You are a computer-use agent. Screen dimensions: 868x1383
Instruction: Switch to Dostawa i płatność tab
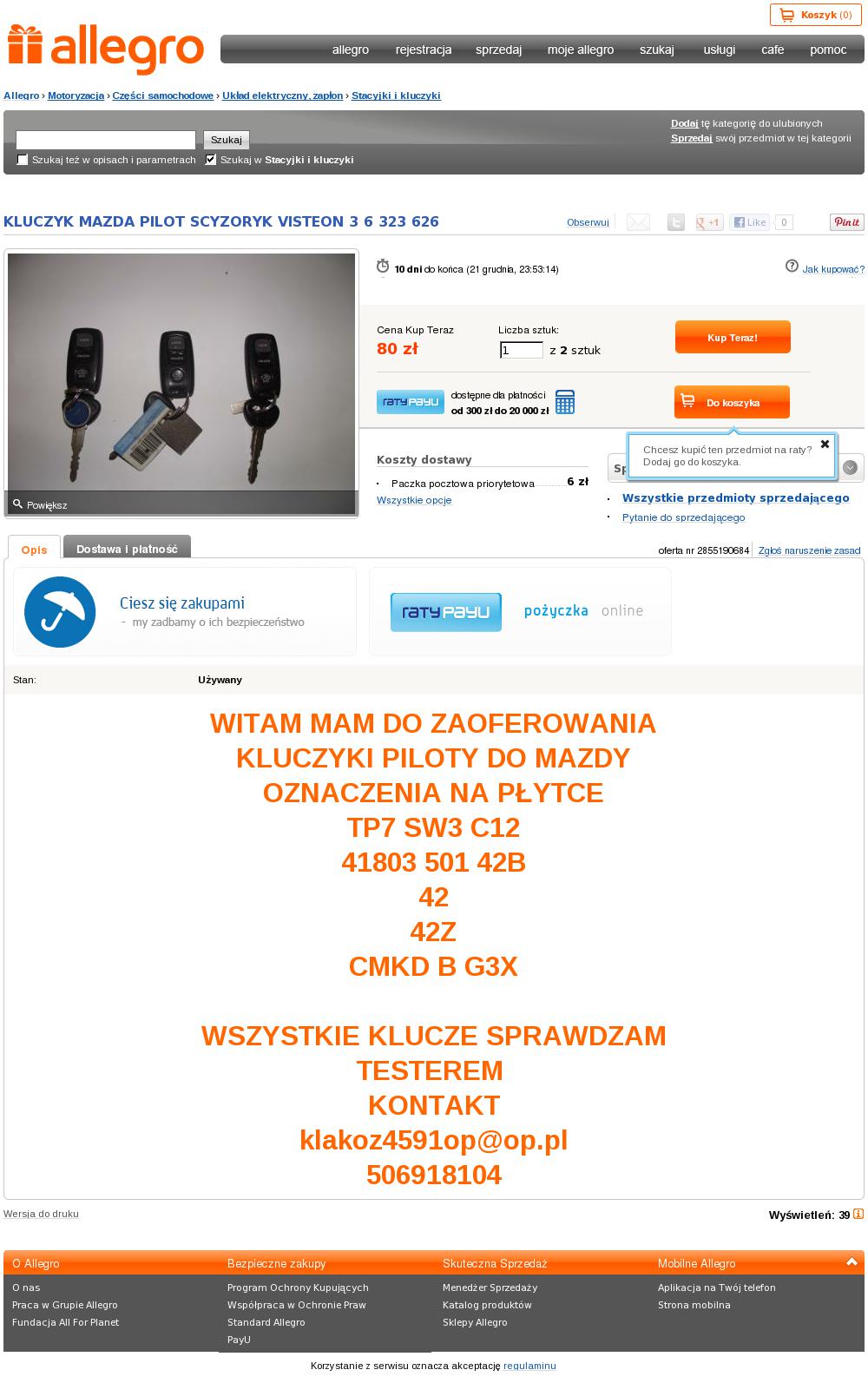[127, 549]
